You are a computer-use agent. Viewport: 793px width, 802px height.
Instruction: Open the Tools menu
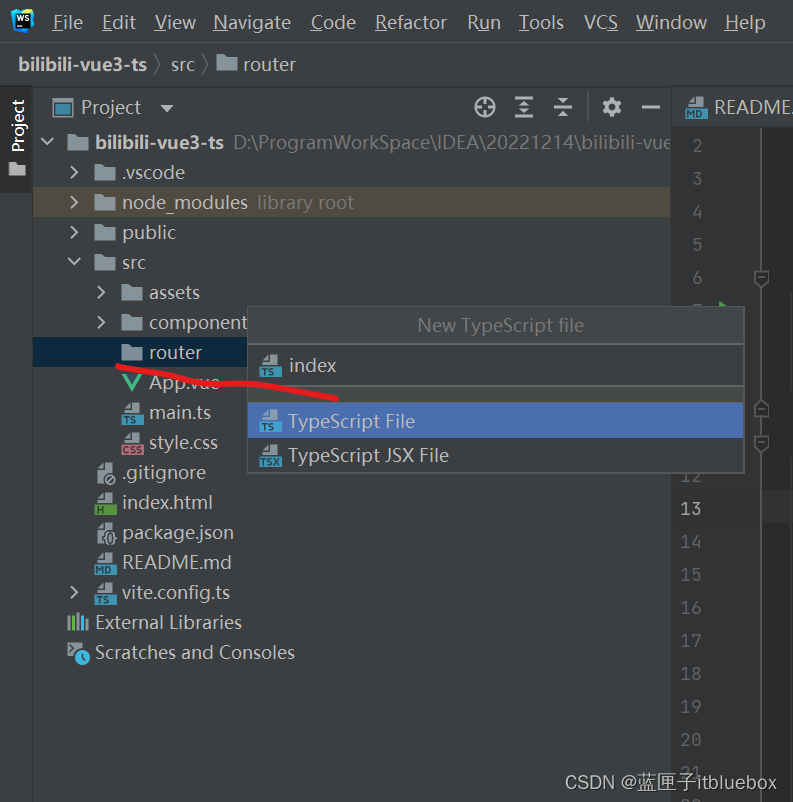(x=541, y=23)
